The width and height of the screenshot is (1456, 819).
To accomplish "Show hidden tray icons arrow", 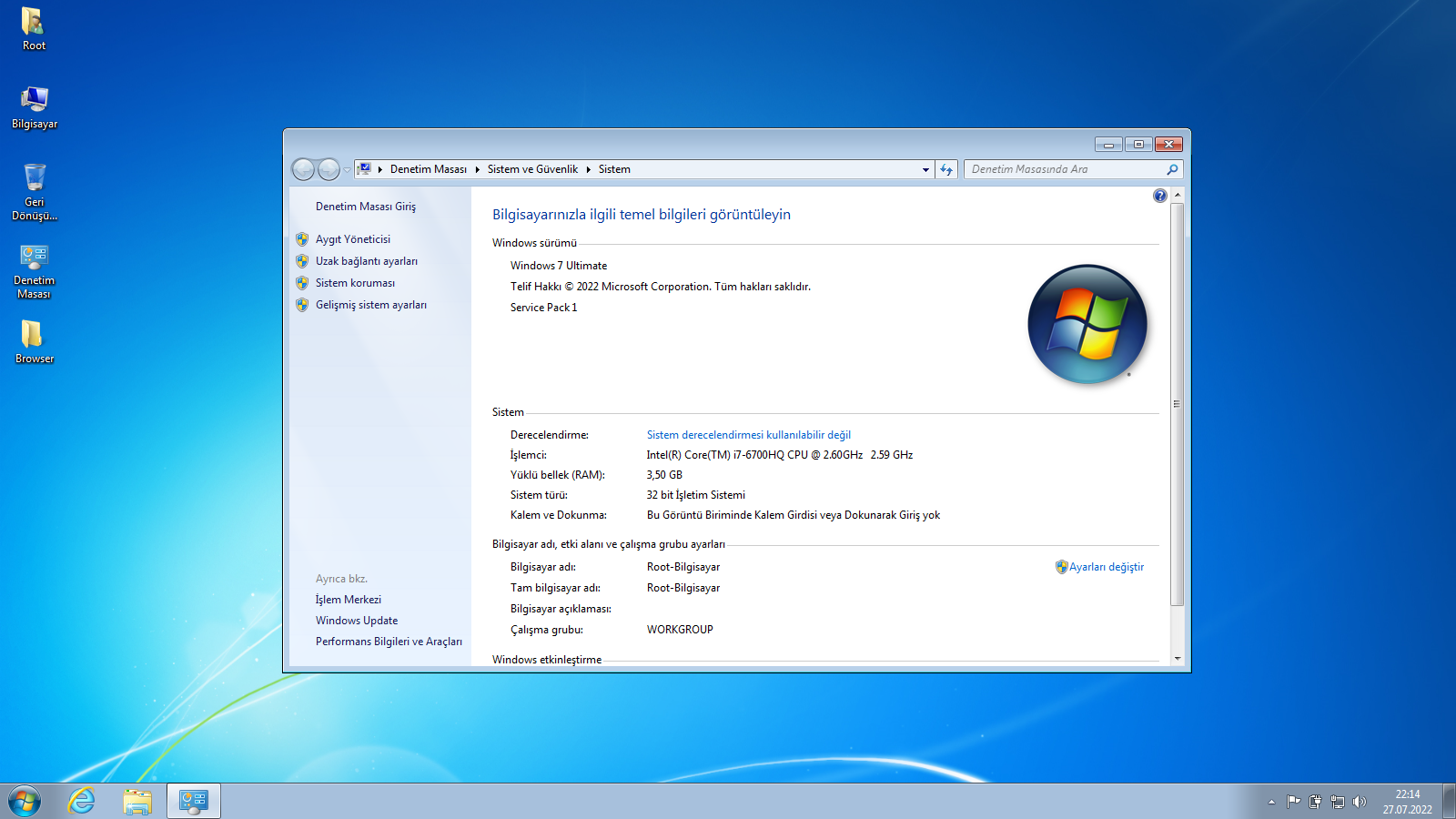I will tap(1271, 802).
